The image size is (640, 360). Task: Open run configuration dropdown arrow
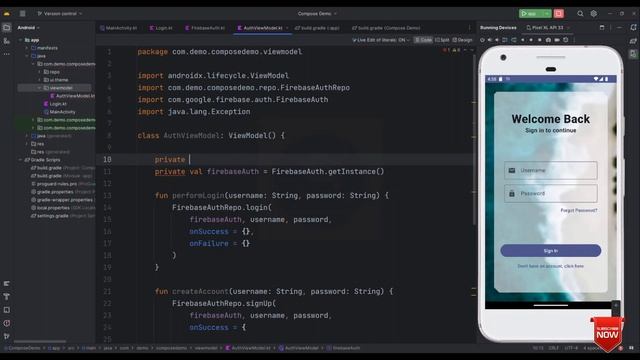click(x=547, y=13)
